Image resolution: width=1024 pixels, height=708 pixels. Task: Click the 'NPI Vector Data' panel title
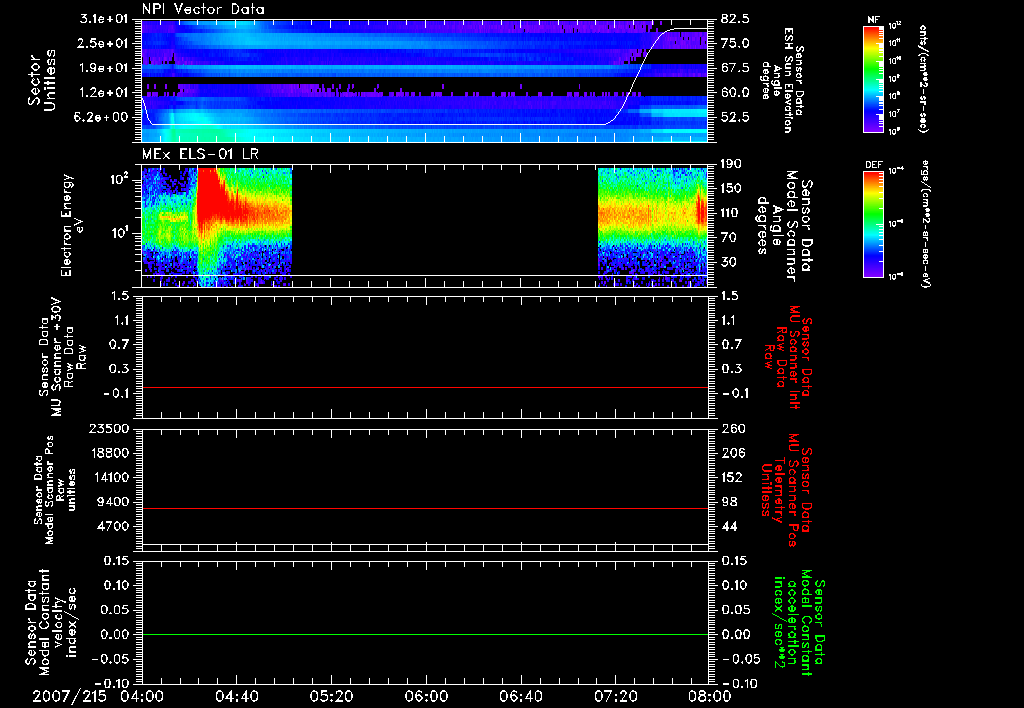click(x=203, y=9)
